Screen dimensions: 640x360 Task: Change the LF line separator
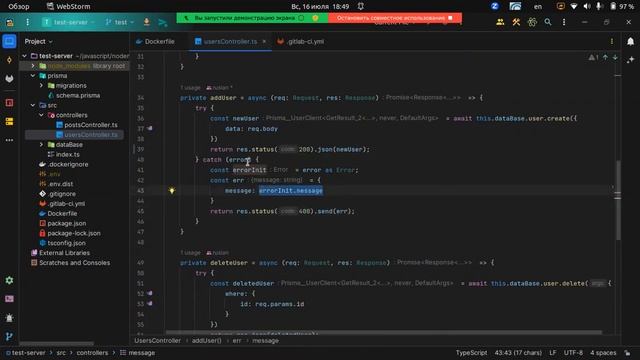click(553, 353)
